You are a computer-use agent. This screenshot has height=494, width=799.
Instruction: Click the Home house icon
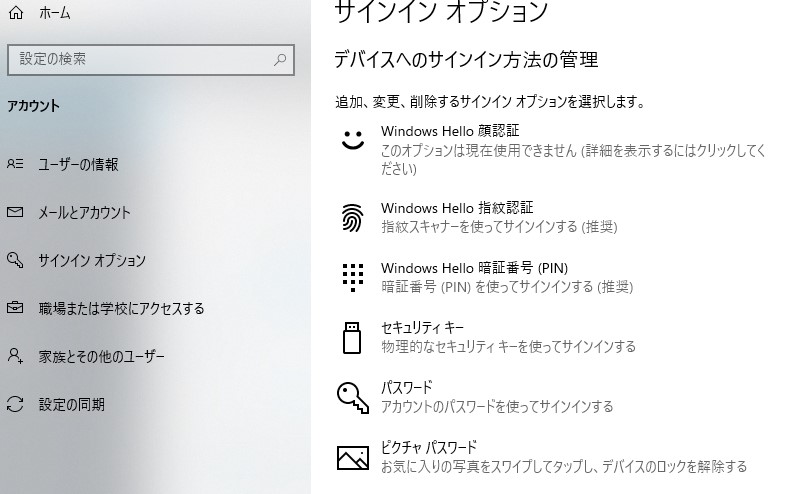[x=16, y=12]
